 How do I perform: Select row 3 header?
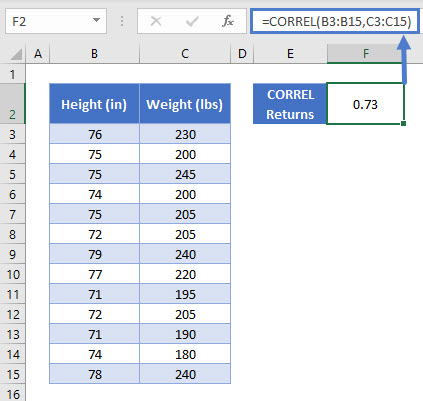pyautogui.click(x=13, y=134)
